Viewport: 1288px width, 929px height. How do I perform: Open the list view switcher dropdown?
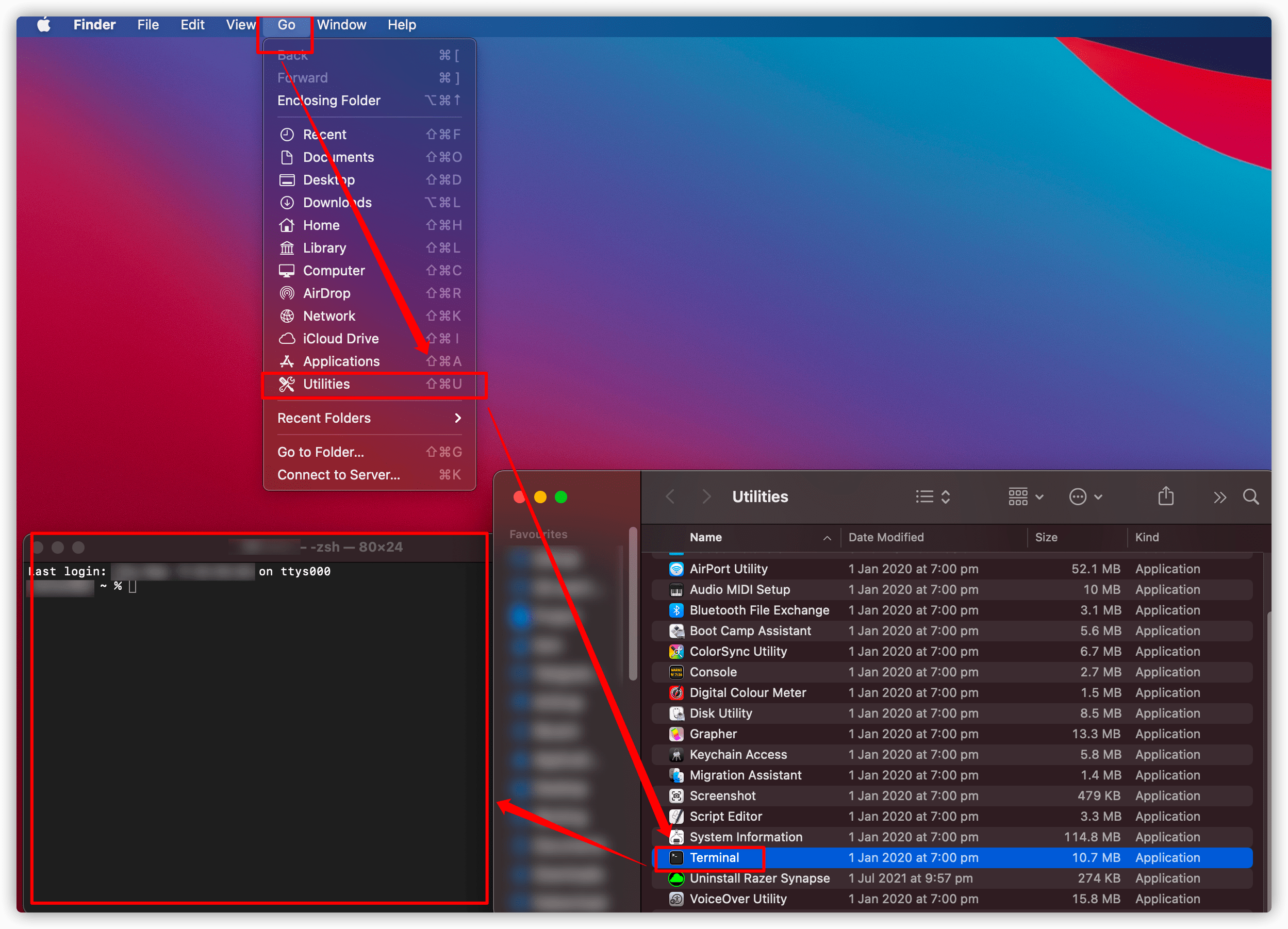pos(933,497)
